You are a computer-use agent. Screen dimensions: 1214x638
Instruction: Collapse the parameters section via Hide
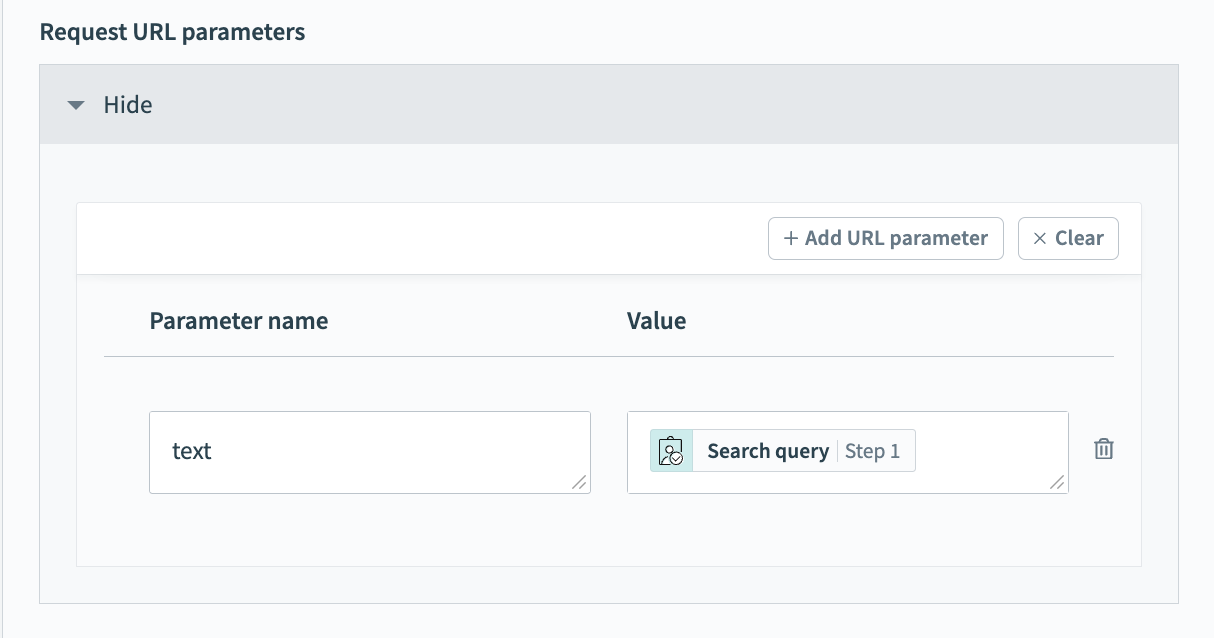127,104
